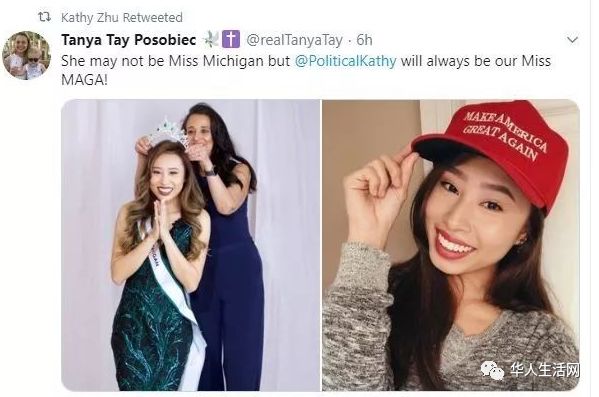Image resolution: width=599 pixels, height=397 pixels.
Task: Click the white sash in the pageant photo
Action: tap(173, 292)
